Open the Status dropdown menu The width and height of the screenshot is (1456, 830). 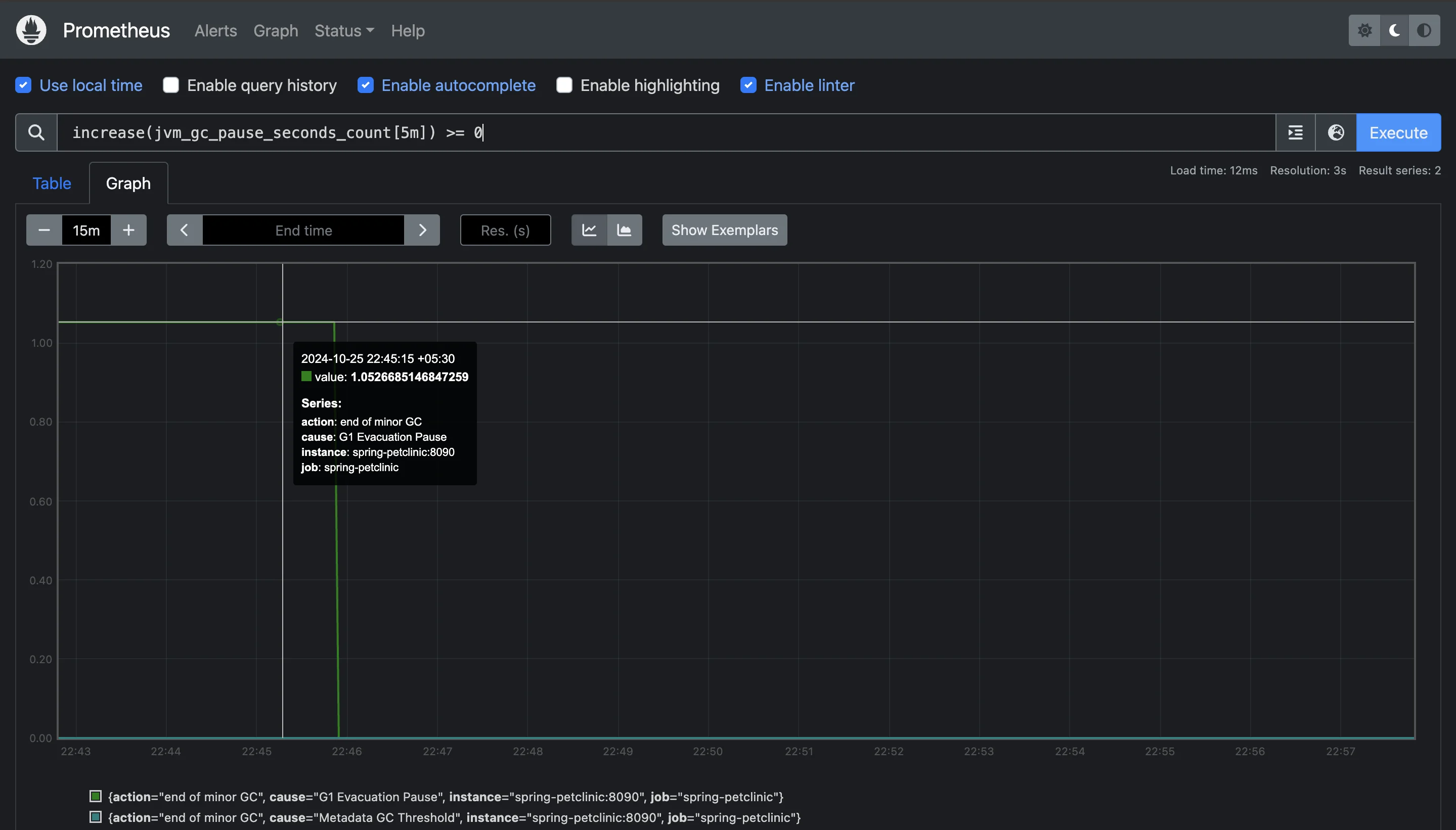click(x=344, y=31)
